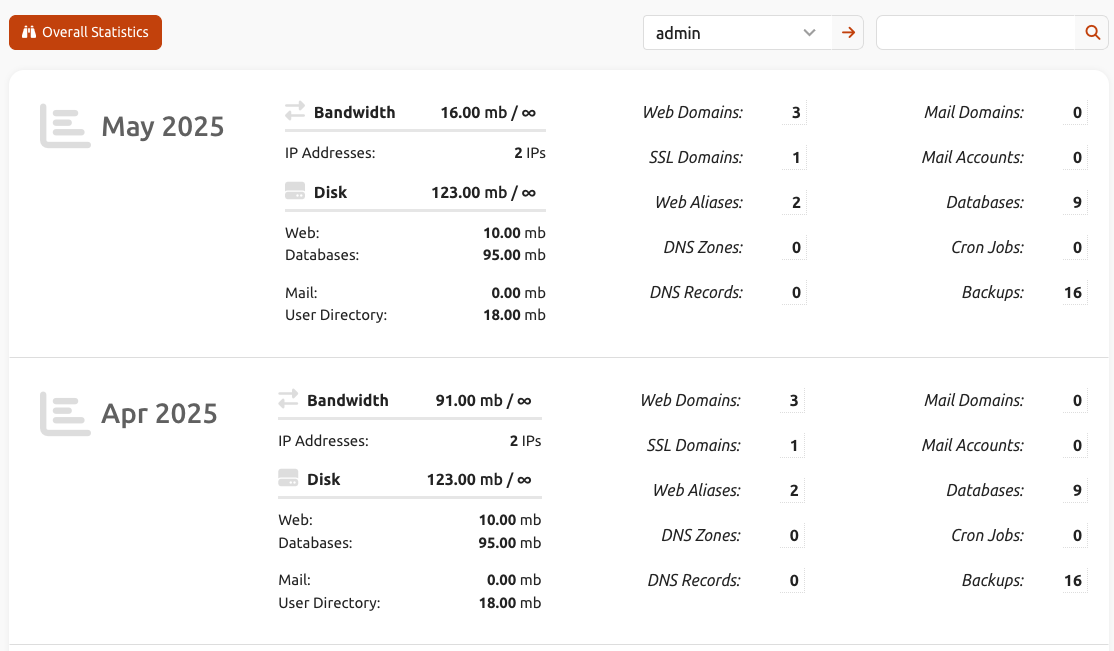Click May 2025 Databases 95.00 mb value

coord(514,254)
